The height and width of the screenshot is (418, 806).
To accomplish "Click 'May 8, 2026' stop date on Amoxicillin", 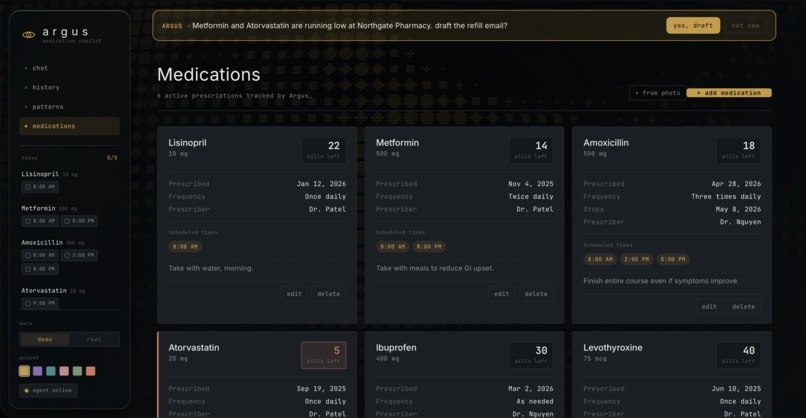I will (738, 209).
